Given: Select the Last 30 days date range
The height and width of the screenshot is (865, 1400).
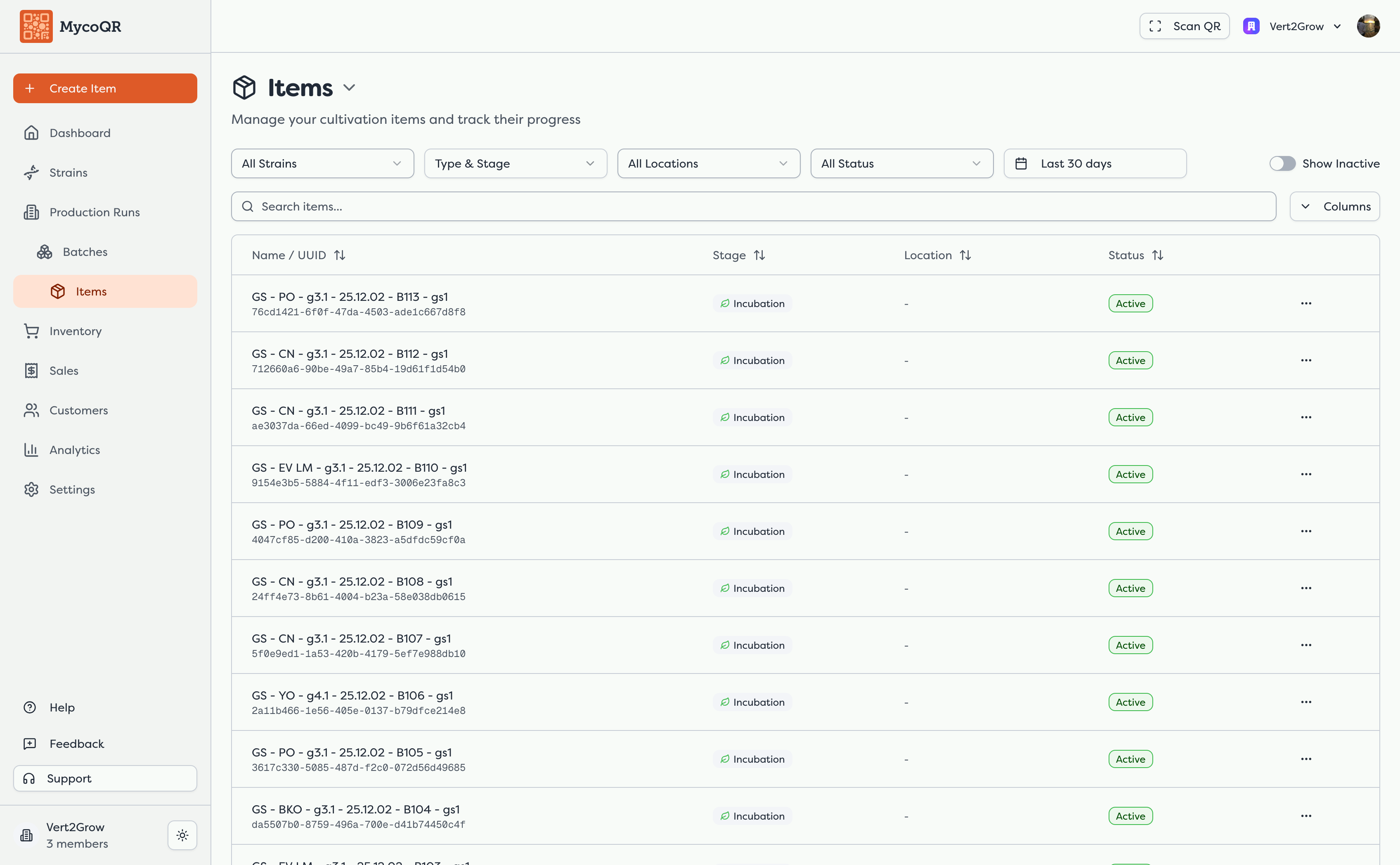Looking at the screenshot, I should coord(1095,163).
